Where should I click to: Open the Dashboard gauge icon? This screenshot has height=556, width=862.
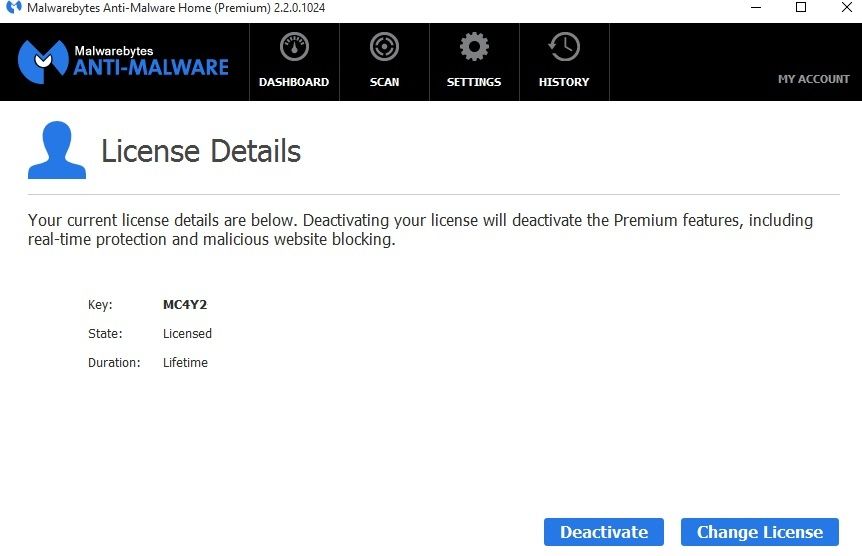[x=294, y=47]
